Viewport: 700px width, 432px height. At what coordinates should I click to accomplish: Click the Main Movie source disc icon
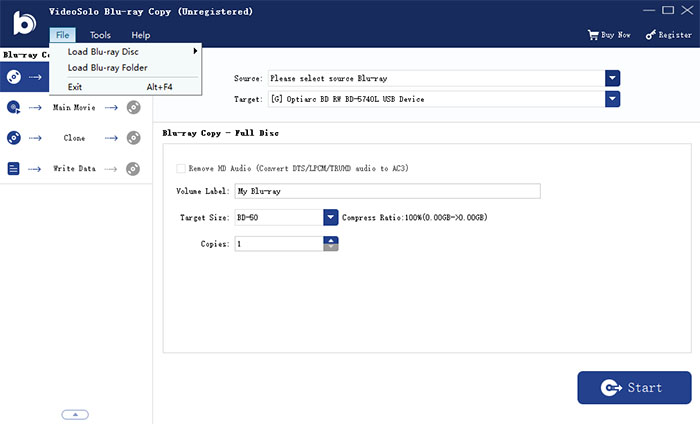click(14, 107)
